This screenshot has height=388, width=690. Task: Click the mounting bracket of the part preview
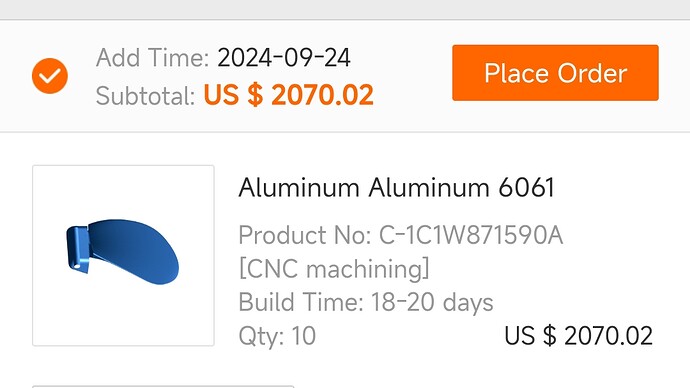(78, 249)
